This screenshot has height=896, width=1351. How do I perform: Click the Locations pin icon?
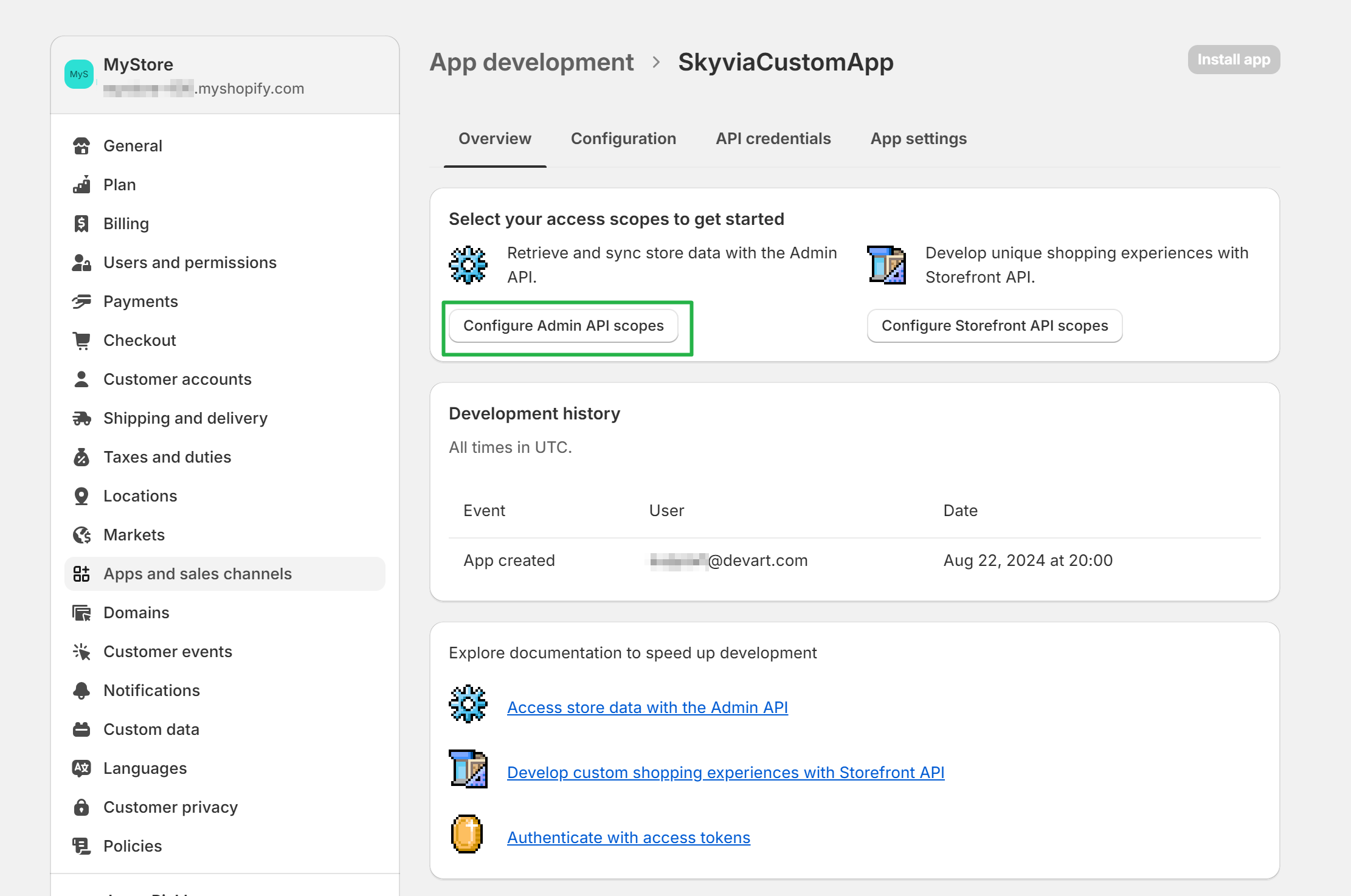pos(81,496)
